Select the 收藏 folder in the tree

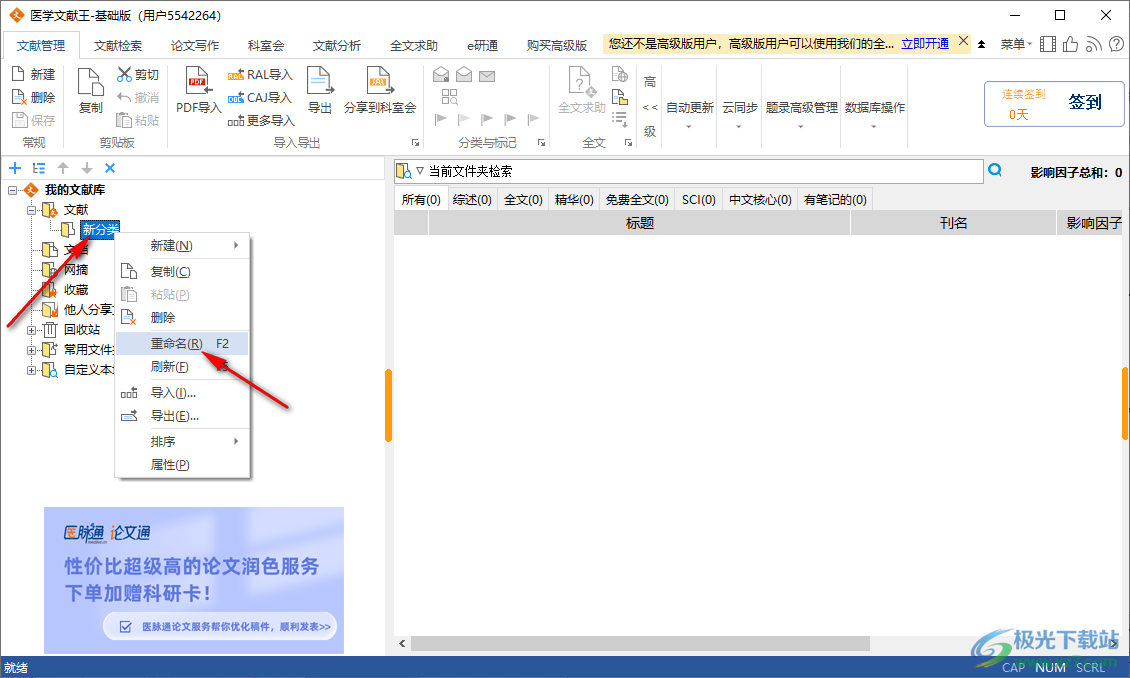tap(76, 290)
